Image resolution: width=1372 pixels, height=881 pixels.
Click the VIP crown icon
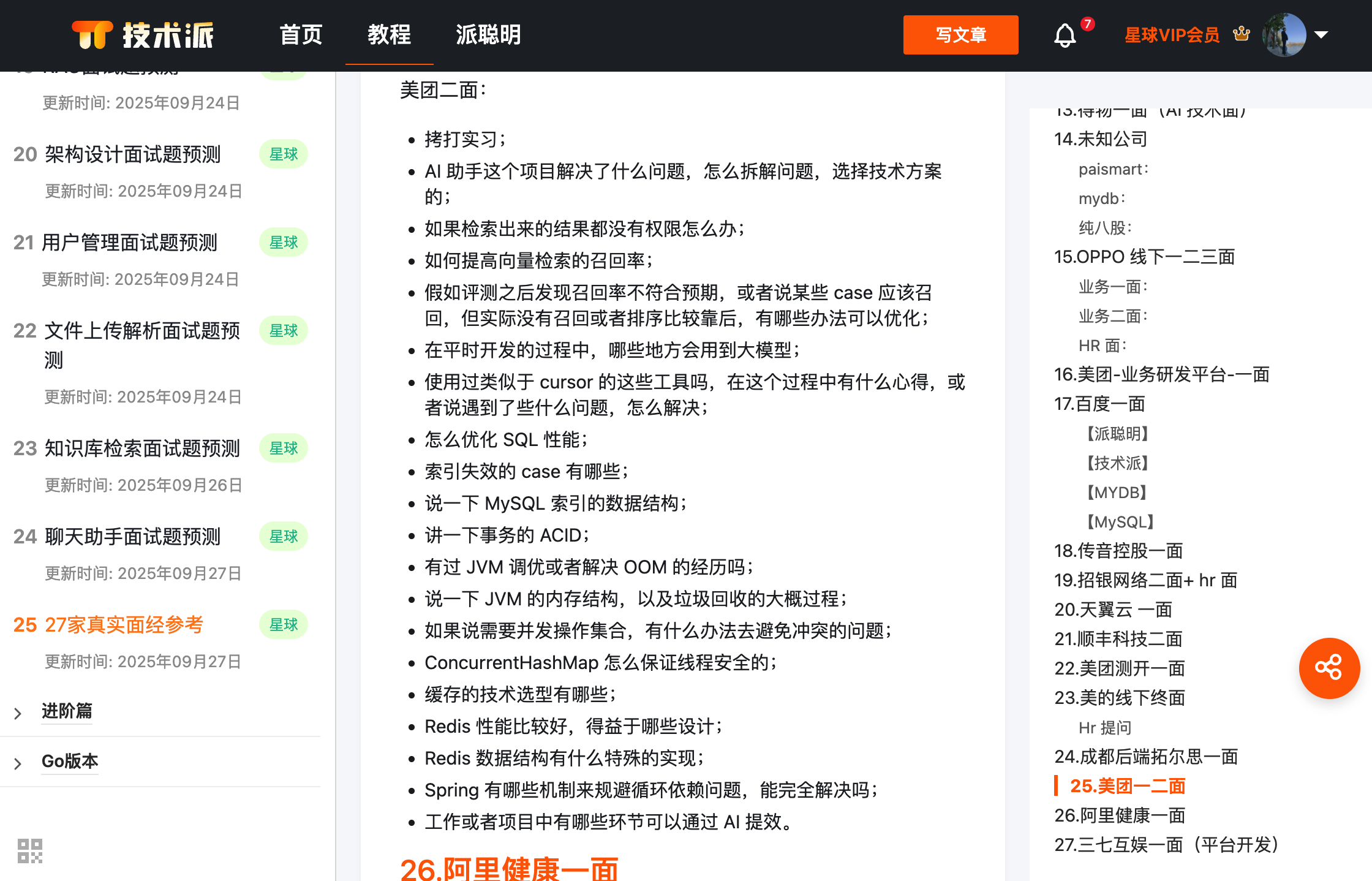pyautogui.click(x=1242, y=34)
